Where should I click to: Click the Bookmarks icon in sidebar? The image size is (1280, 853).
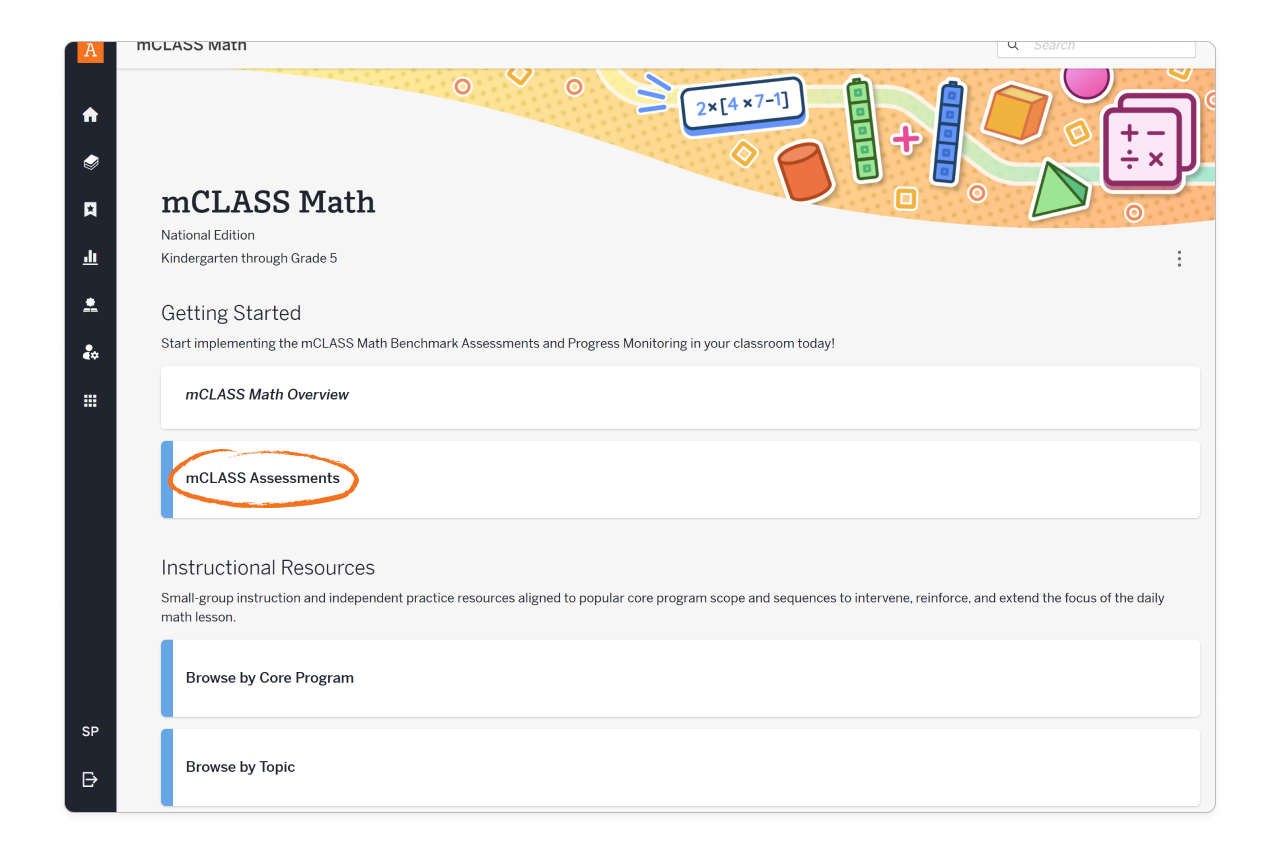(x=90, y=209)
